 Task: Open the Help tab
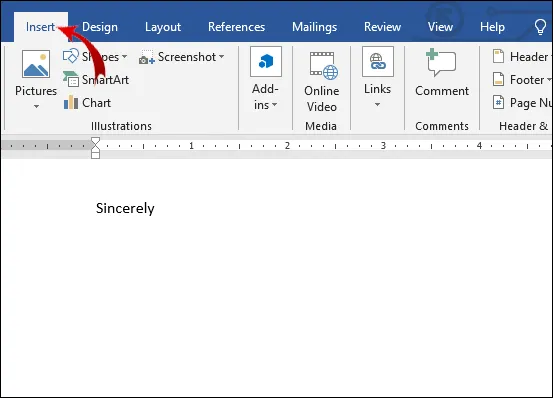point(492,27)
